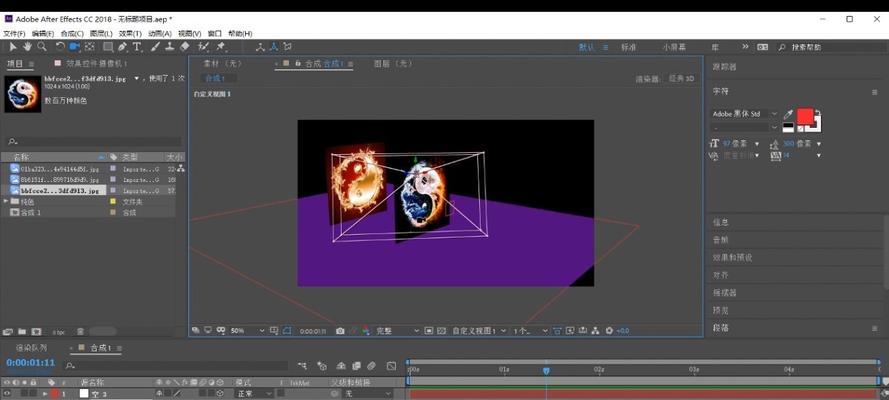Select the Pan Behind anchor point tool
The image size is (889, 400).
coord(90,47)
